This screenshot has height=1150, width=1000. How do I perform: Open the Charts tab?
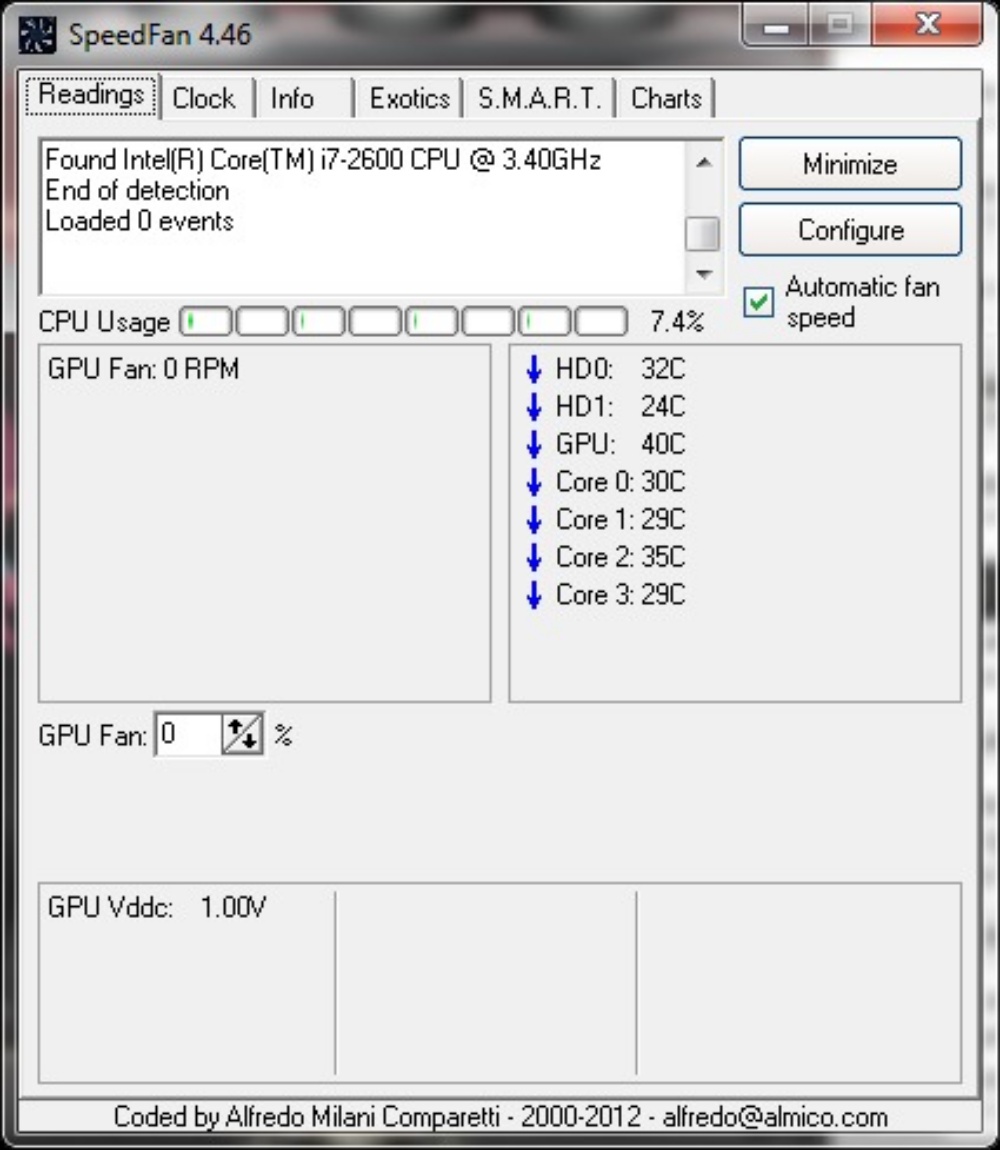coord(666,99)
